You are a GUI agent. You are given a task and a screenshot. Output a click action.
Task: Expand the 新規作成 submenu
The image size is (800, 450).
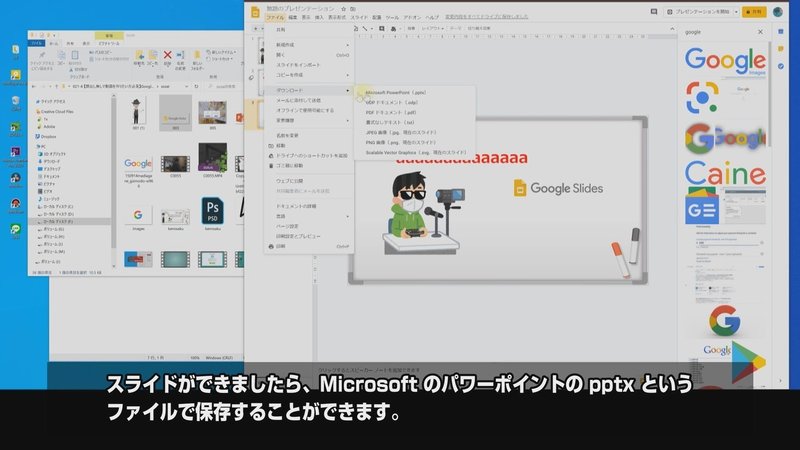309,45
